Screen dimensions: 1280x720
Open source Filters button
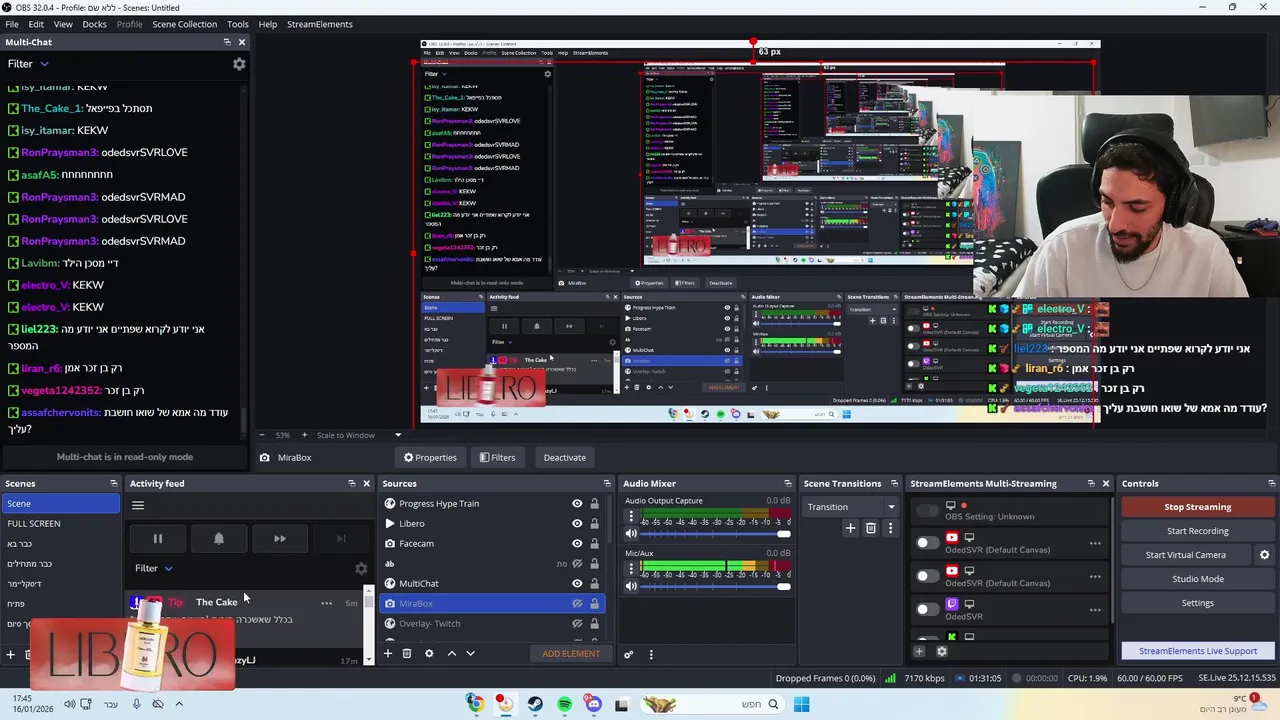pos(497,458)
